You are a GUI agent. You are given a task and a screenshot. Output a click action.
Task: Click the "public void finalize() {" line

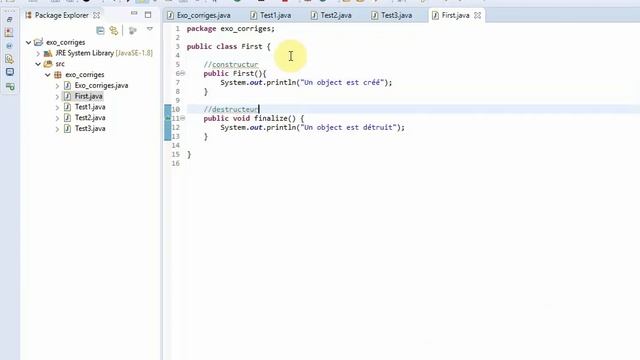point(254,118)
